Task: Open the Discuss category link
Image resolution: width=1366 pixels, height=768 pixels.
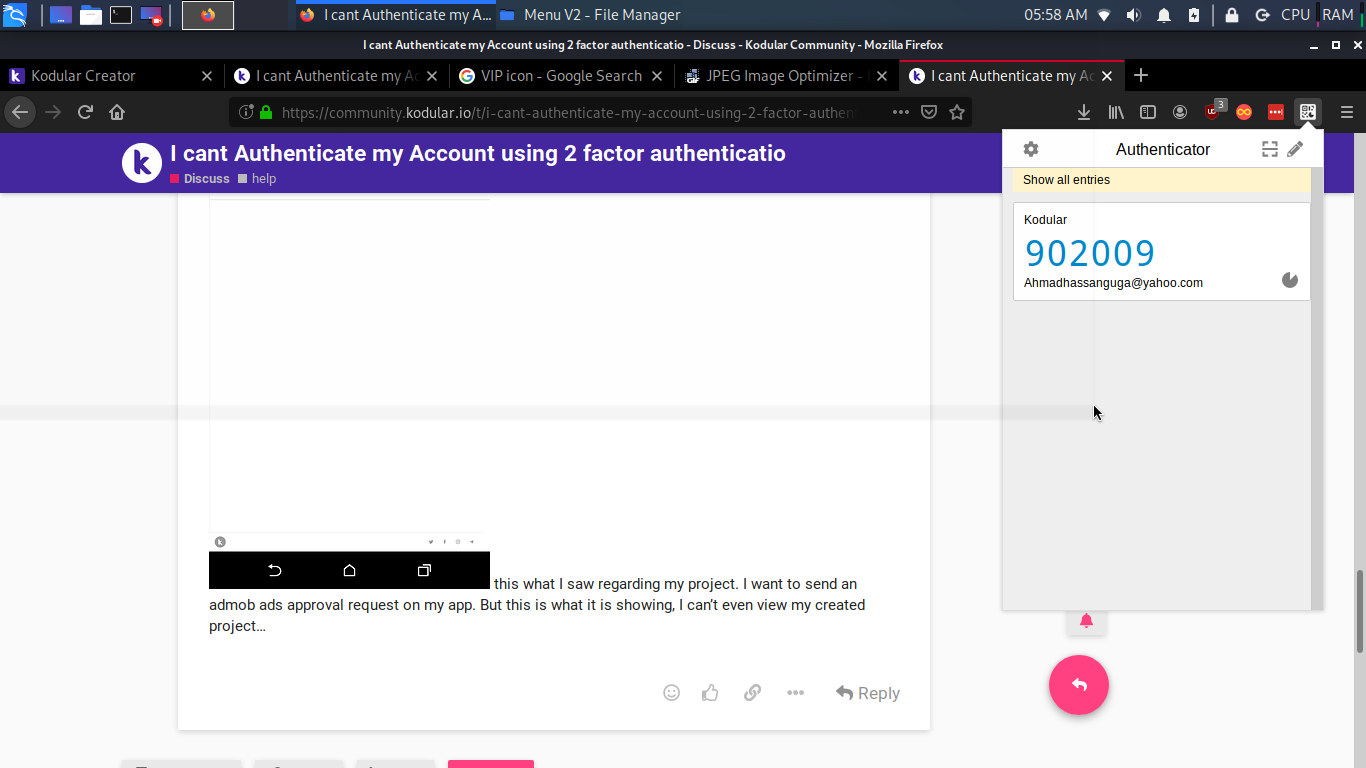Action: point(200,179)
